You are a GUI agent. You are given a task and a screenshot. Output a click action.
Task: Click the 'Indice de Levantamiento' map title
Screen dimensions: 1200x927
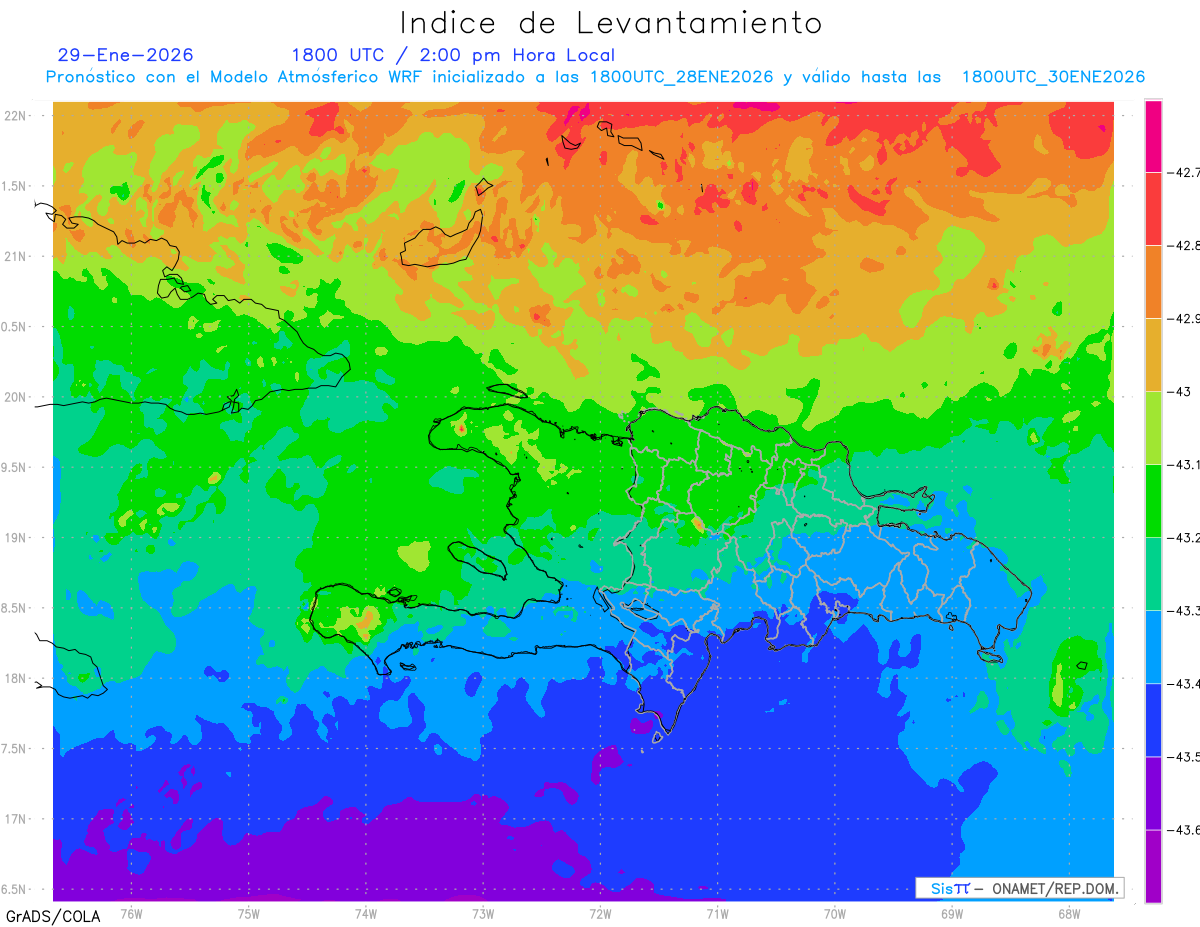pyautogui.click(x=611, y=23)
